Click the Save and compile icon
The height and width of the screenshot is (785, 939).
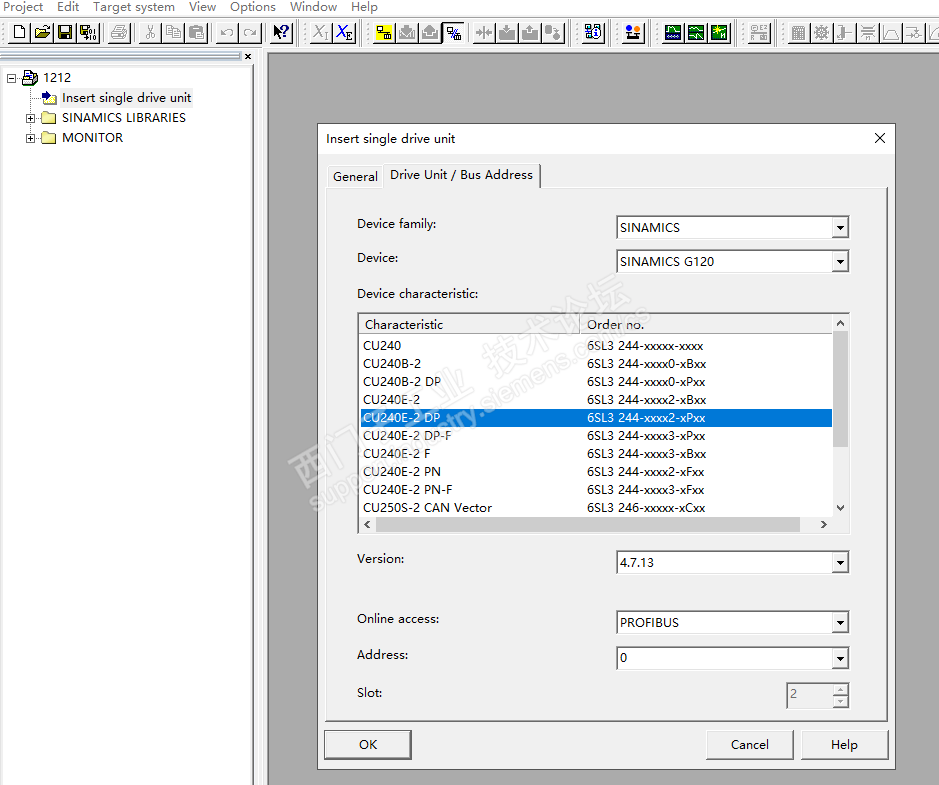click(89, 32)
